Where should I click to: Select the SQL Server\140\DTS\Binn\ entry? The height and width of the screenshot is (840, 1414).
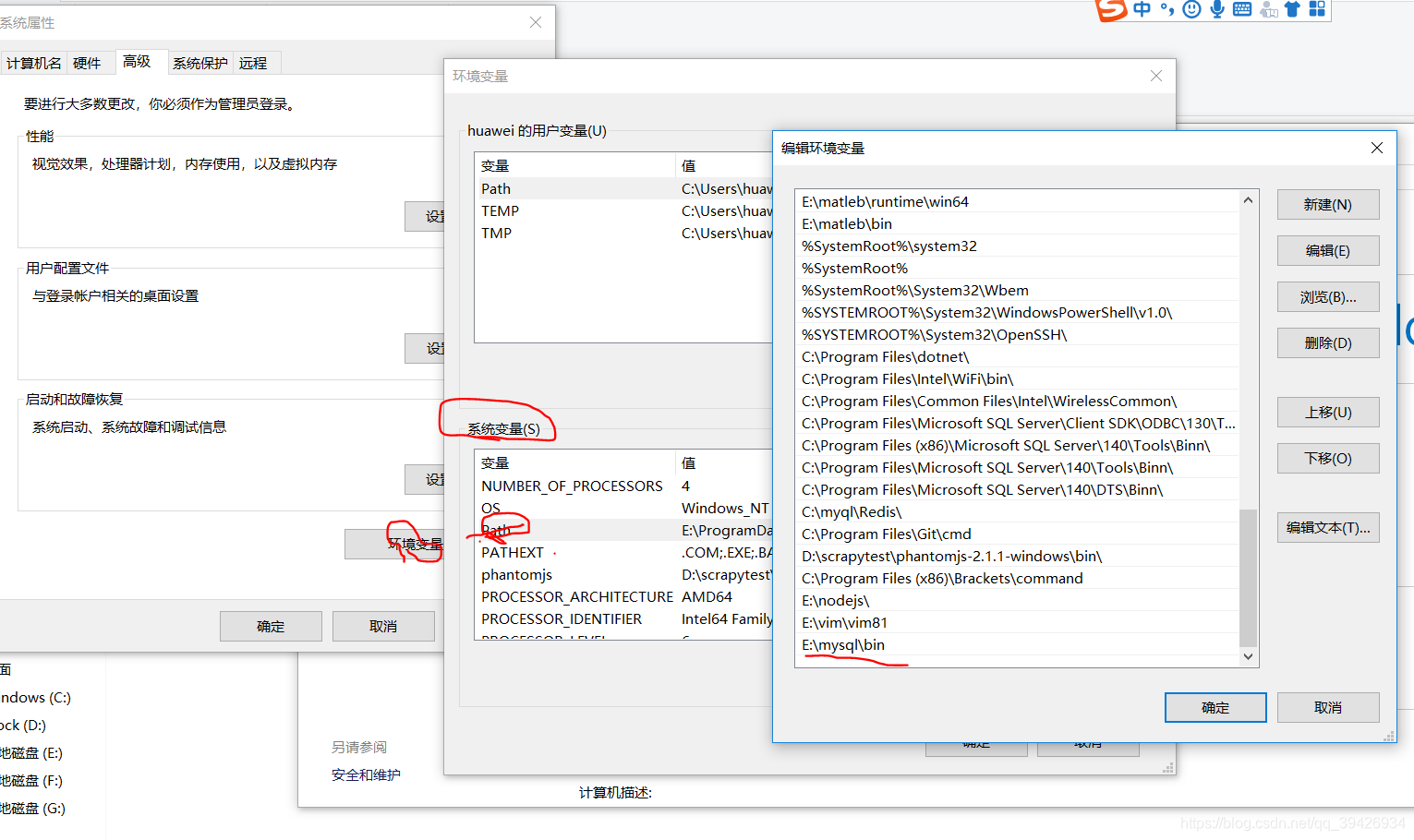pos(1017,489)
